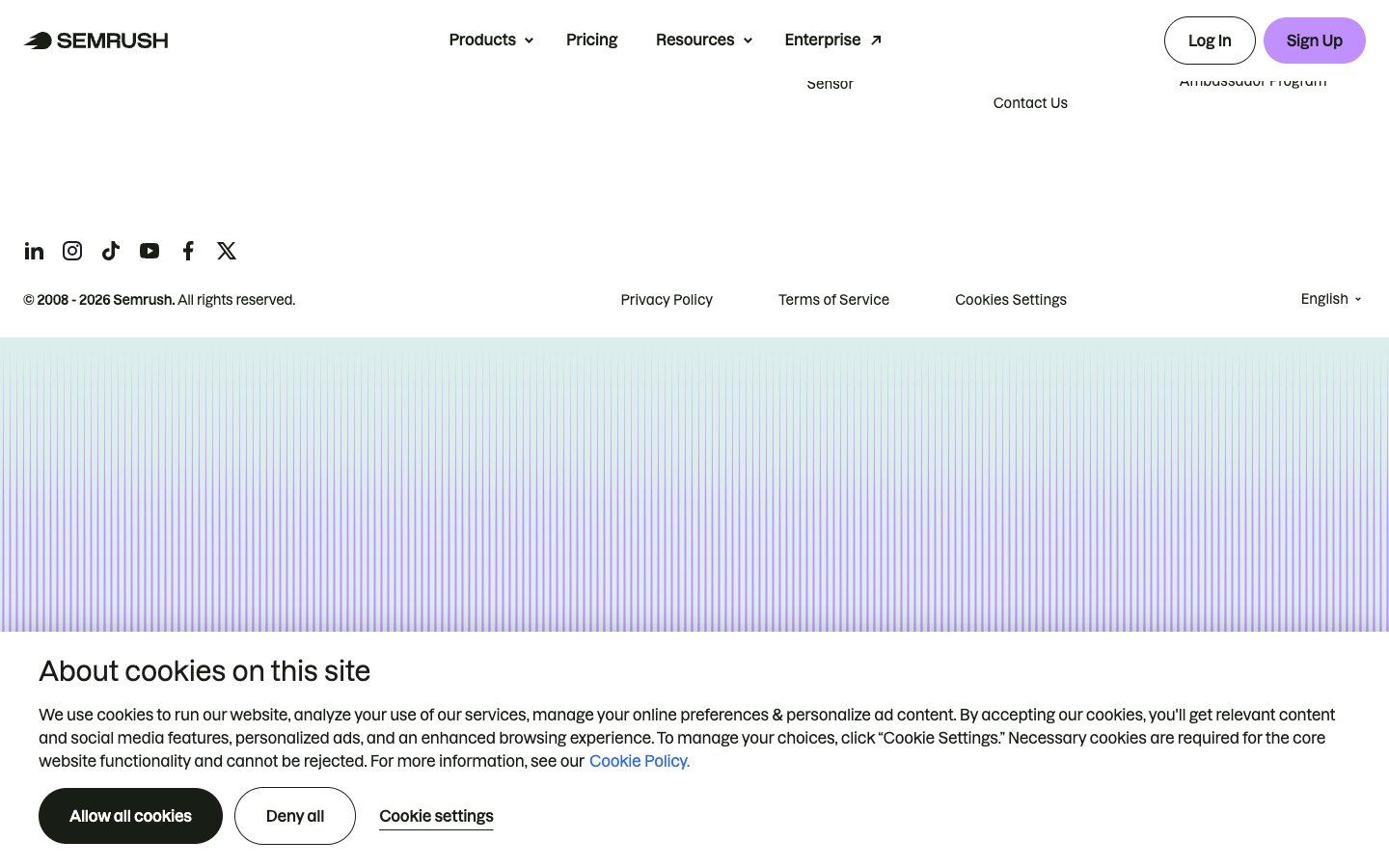
Task: Open the YouTube social icon
Action: 150,251
